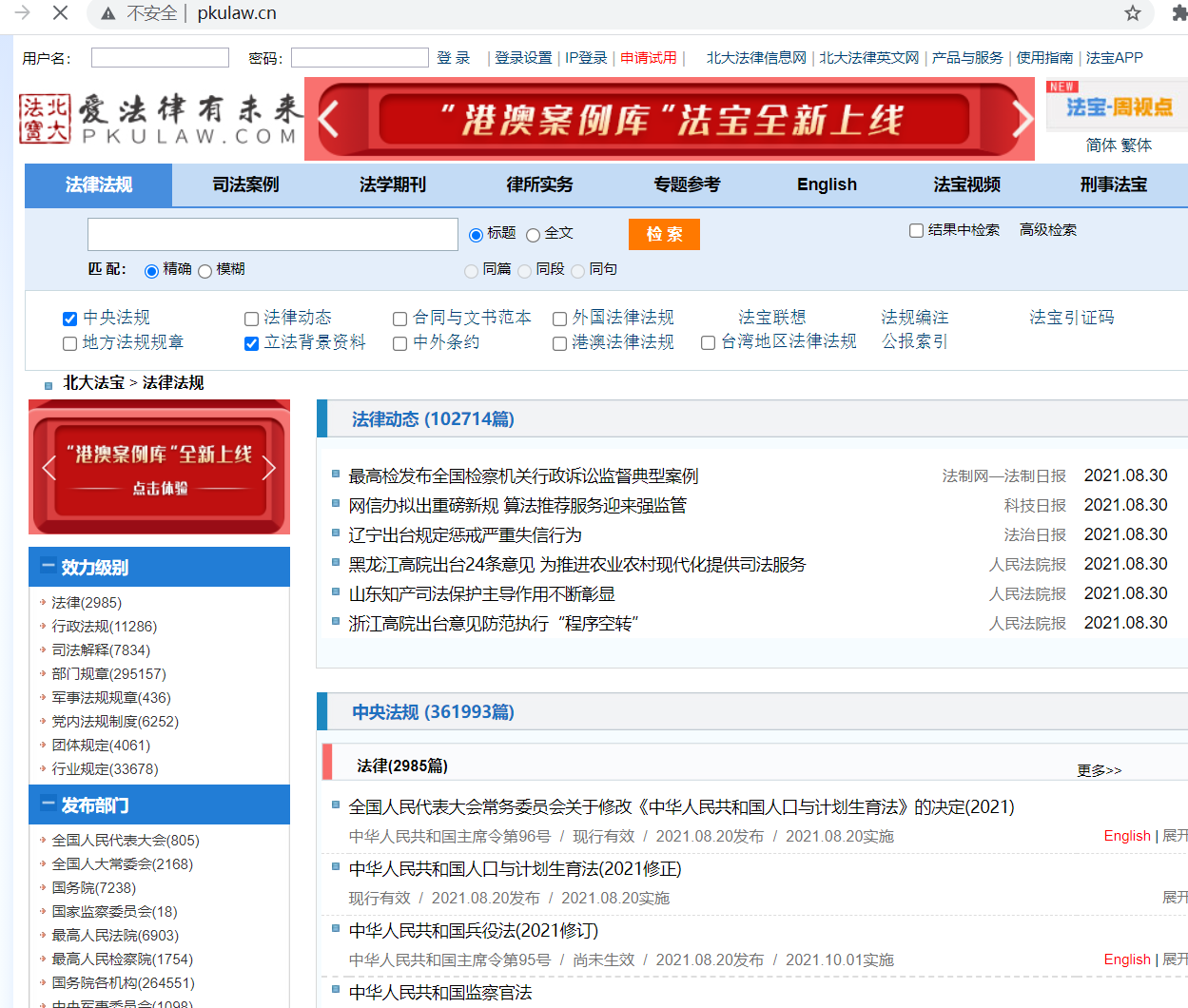Expand more laws via 更多>>
This screenshot has width=1188, height=1008.
[1099, 770]
